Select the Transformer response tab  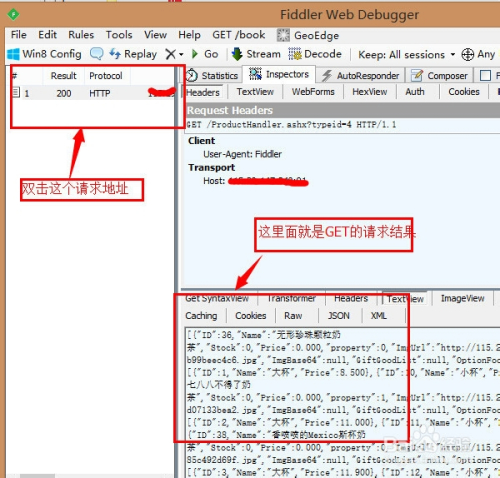pyautogui.click(x=291, y=298)
